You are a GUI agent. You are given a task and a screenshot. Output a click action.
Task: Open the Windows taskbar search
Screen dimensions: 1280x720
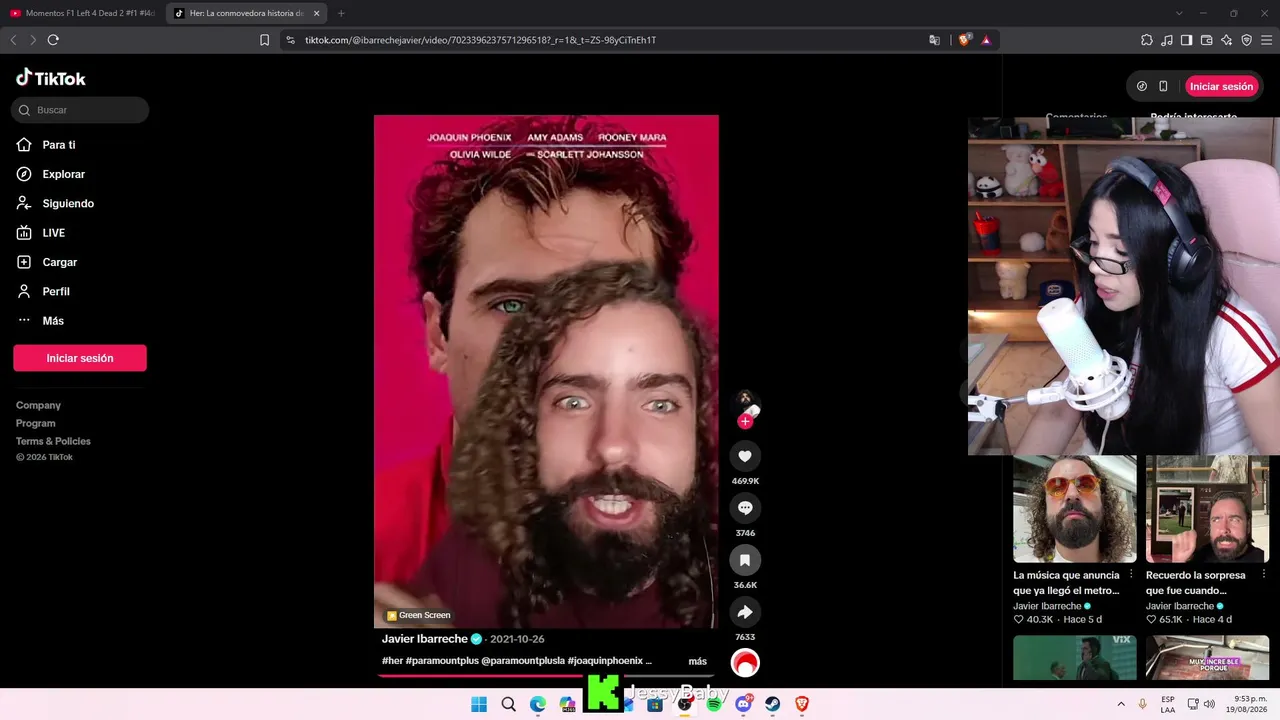[508, 704]
